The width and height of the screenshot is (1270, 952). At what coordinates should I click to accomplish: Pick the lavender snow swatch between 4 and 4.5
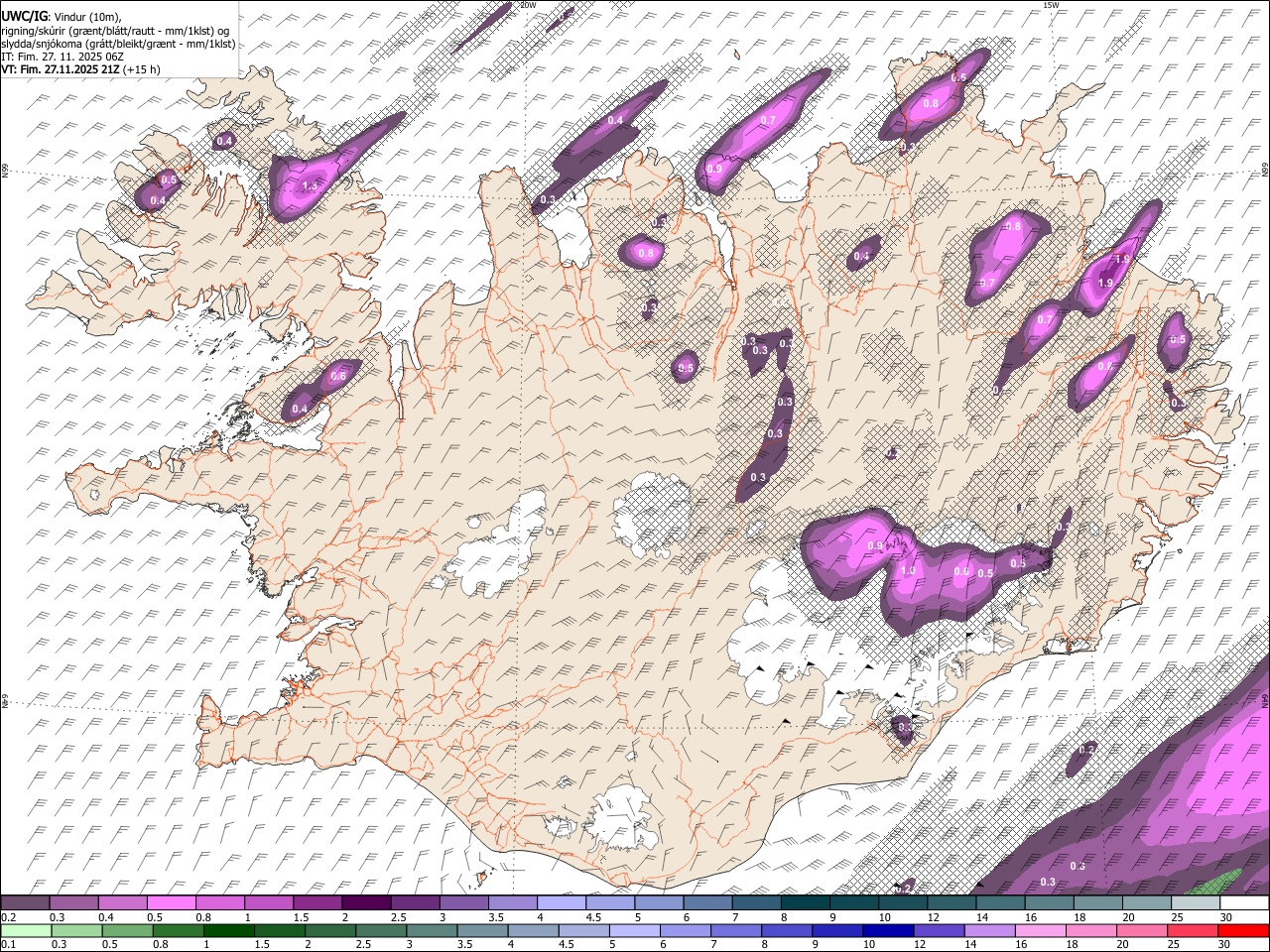[561, 903]
